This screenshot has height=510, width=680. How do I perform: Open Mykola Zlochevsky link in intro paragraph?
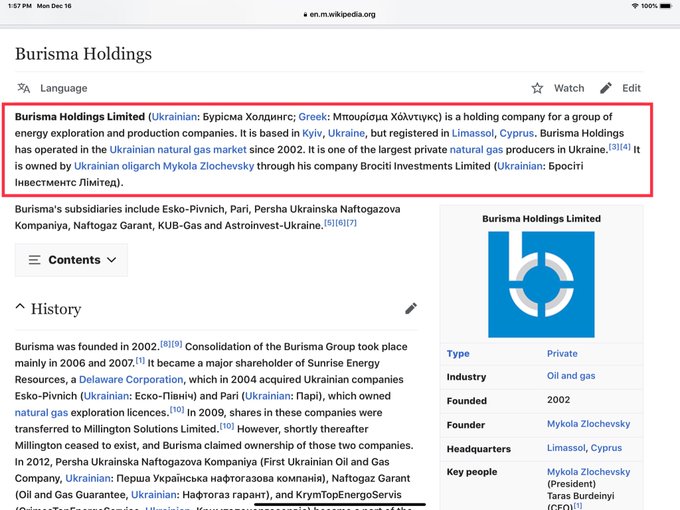coord(209,166)
